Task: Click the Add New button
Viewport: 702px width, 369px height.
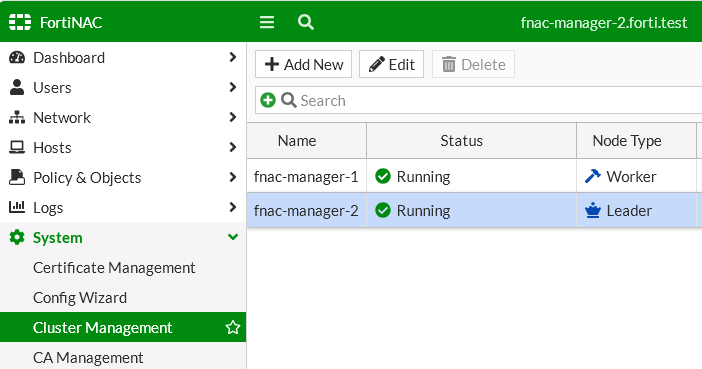Action: coord(304,64)
